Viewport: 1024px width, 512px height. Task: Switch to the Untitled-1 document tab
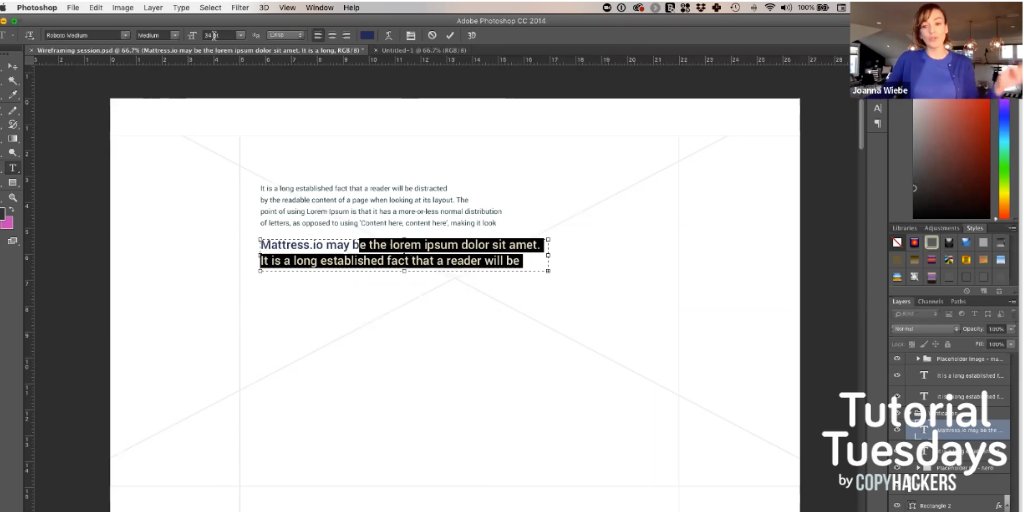pyautogui.click(x=423, y=50)
